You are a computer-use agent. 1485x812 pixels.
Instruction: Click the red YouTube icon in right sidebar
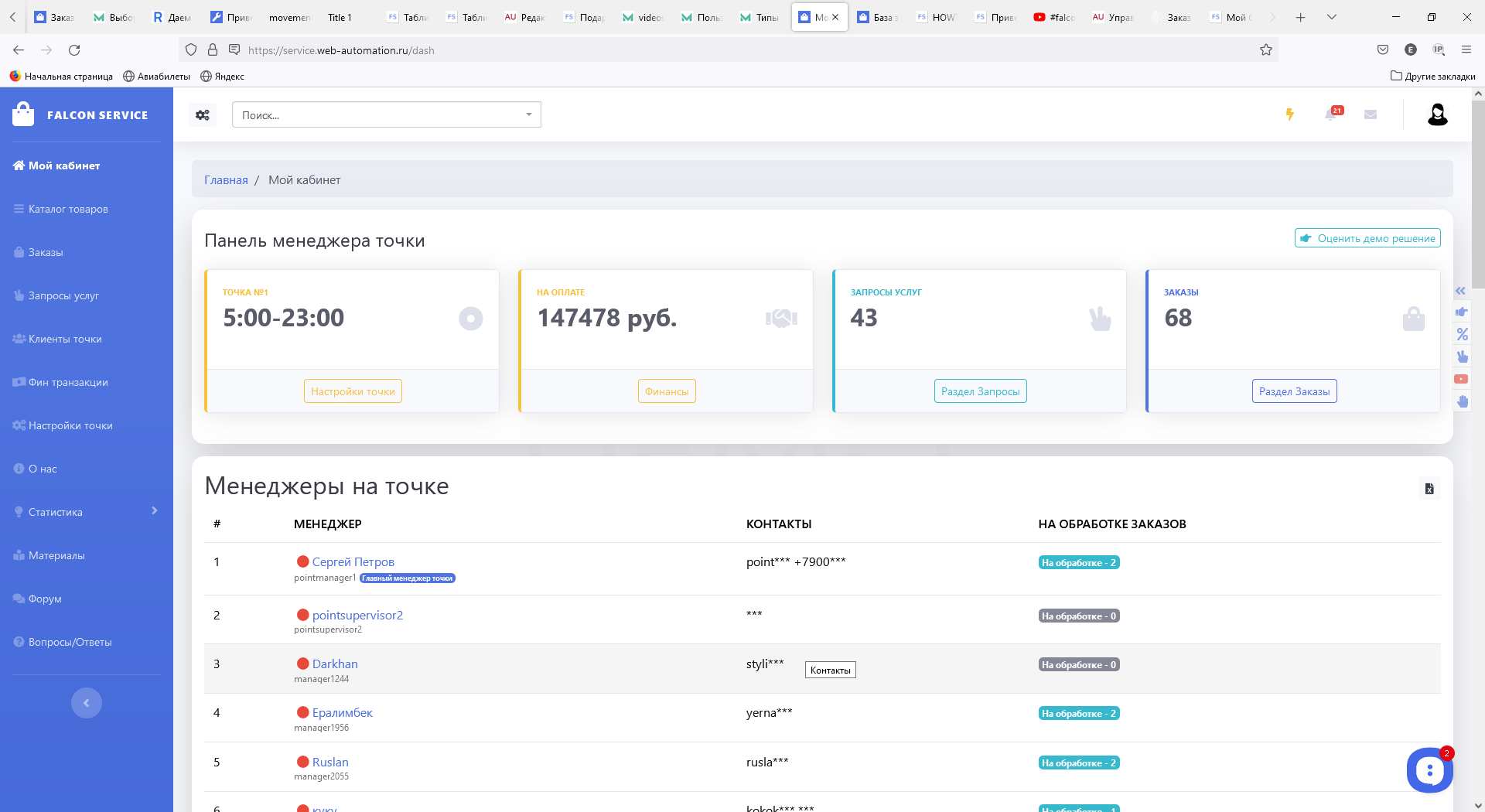(x=1461, y=379)
